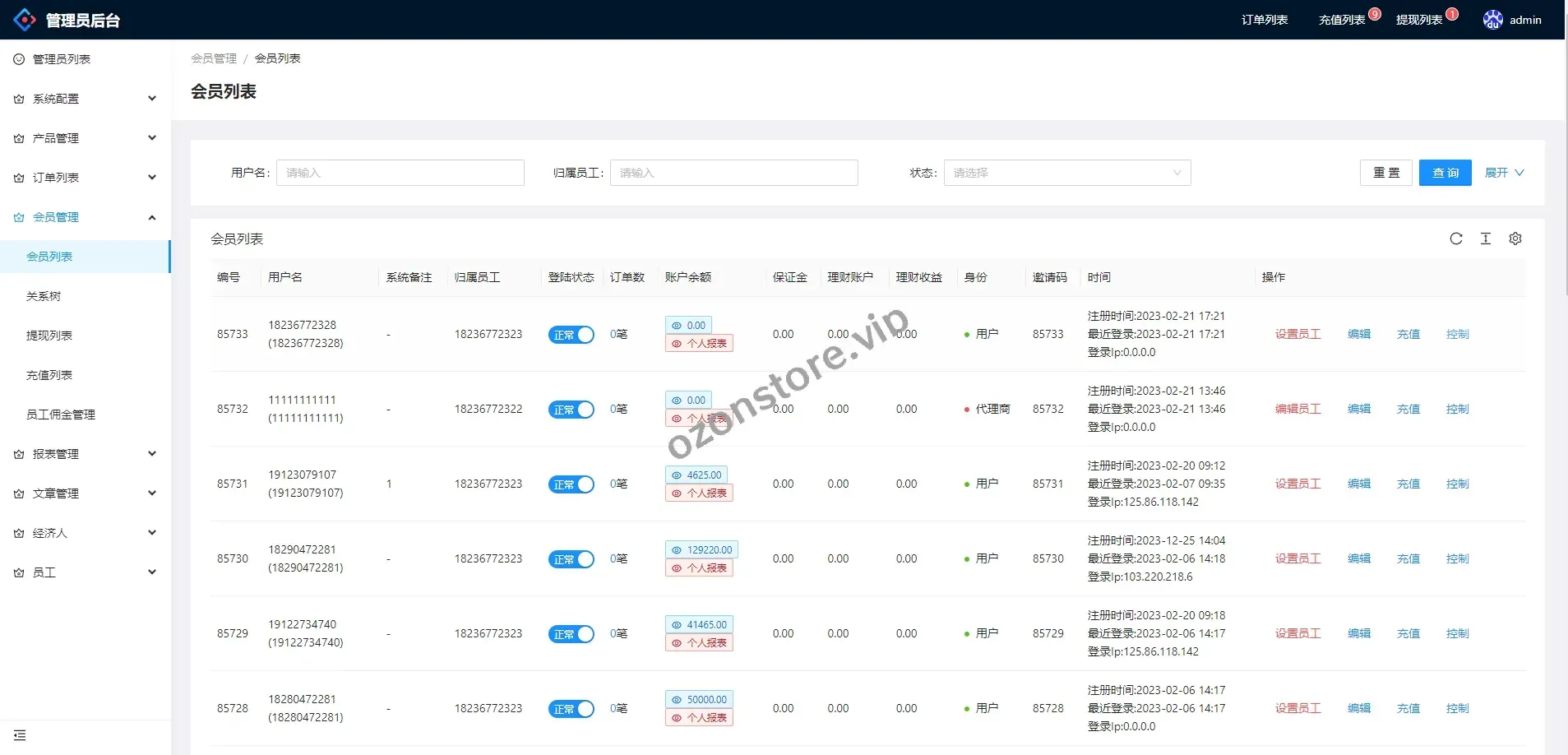Click 编辑 link for user 85732
The image size is (1568, 755).
1358,409
